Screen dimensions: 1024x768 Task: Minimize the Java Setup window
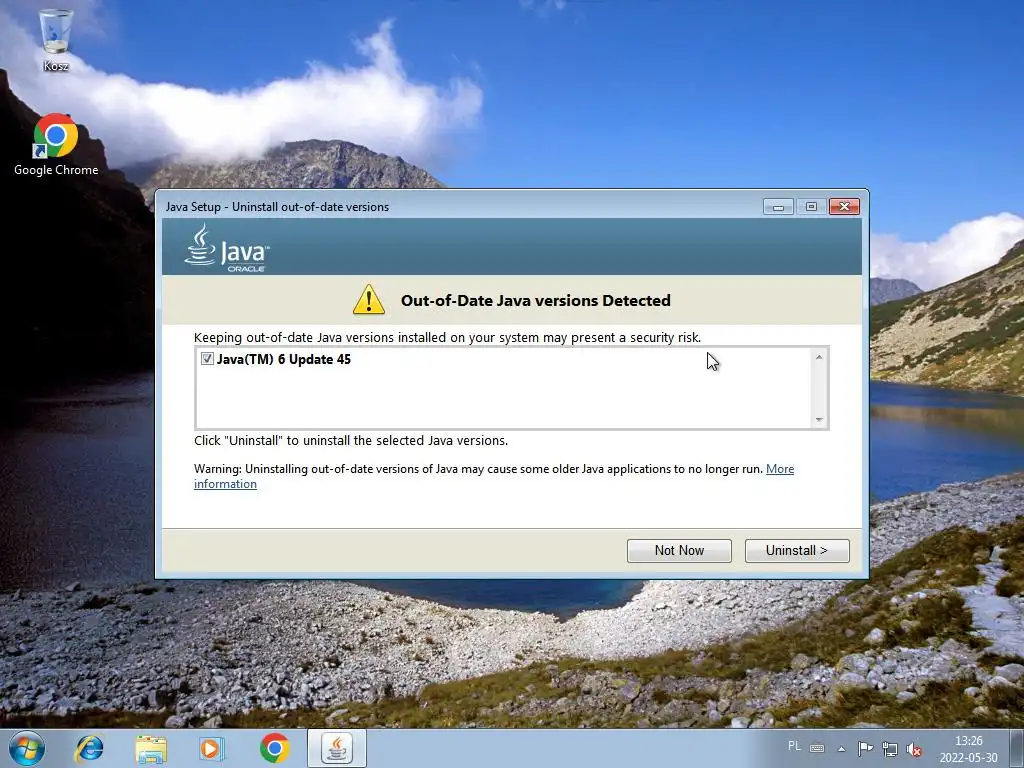click(778, 206)
